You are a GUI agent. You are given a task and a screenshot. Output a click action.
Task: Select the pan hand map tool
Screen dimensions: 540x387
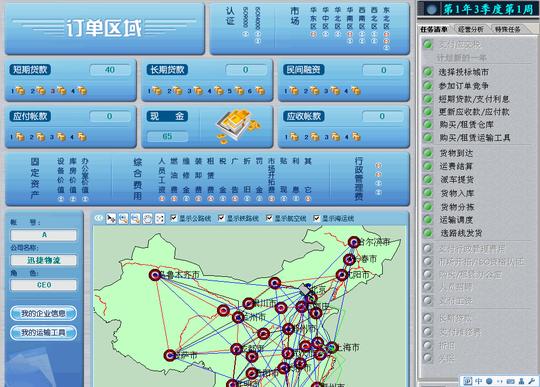click(x=147, y=218)
